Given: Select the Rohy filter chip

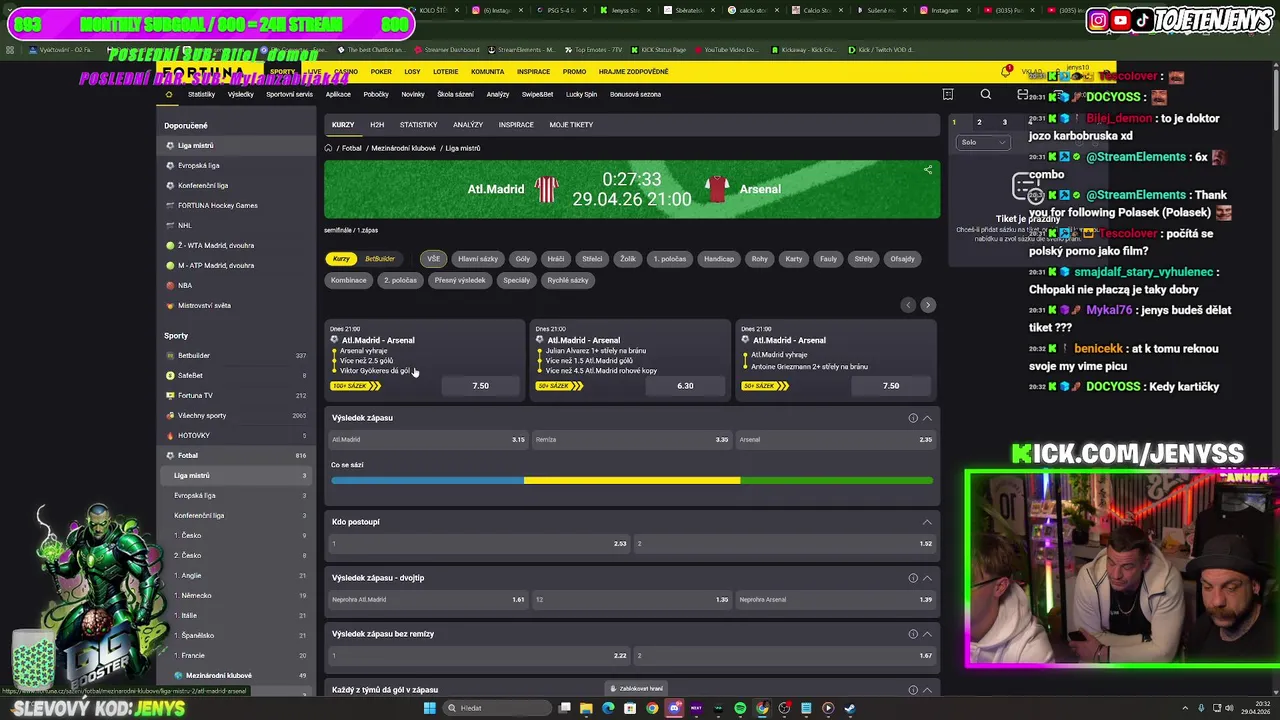Looking at the screenshot, I should point(760,259).
